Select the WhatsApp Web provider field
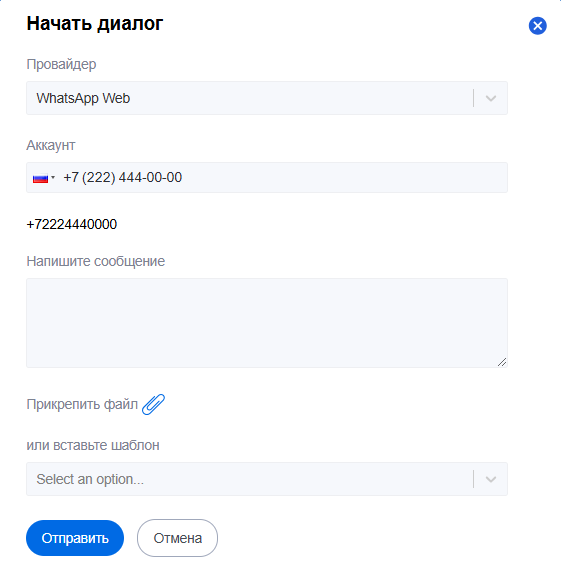 pyautogui.click(x=267, y=98)
